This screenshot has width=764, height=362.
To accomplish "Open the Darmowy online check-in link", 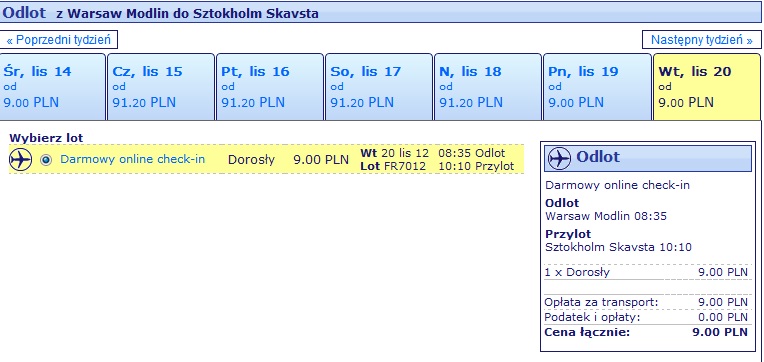I will (133, 159).
